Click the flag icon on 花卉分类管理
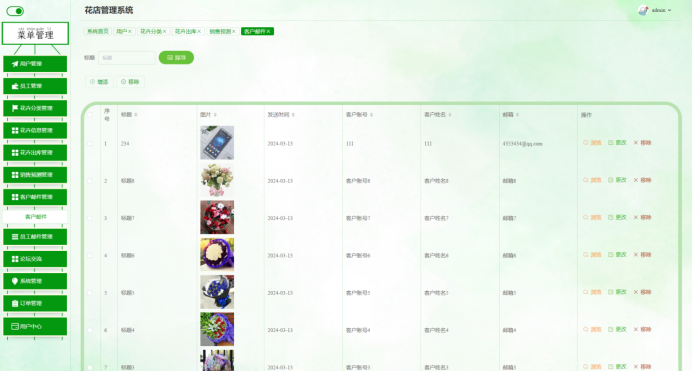 tap(15, 108)
